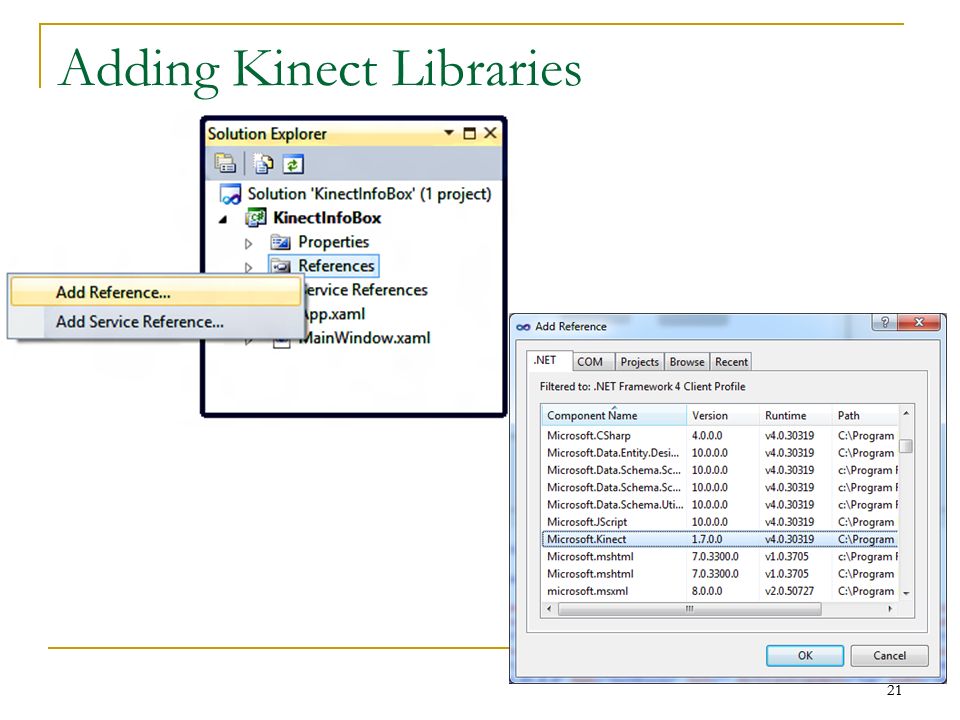Screen dimensions: 960x720
Task: Select the Microsoft.Data.Entity.Desi... row
Action: (x=720, y=452)
